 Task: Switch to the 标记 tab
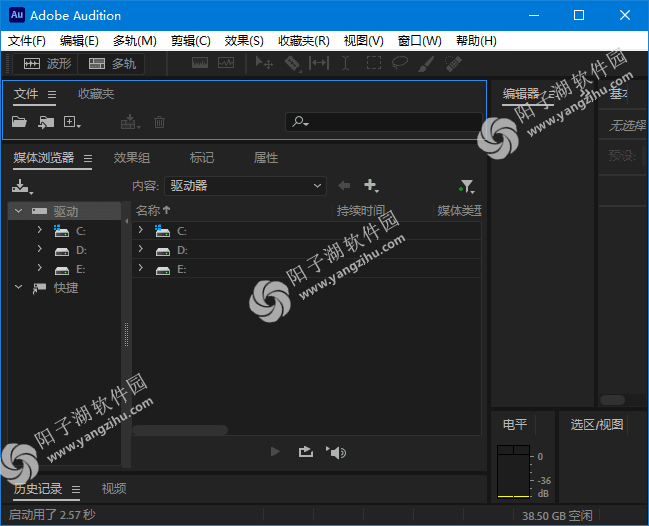(202, 158)
